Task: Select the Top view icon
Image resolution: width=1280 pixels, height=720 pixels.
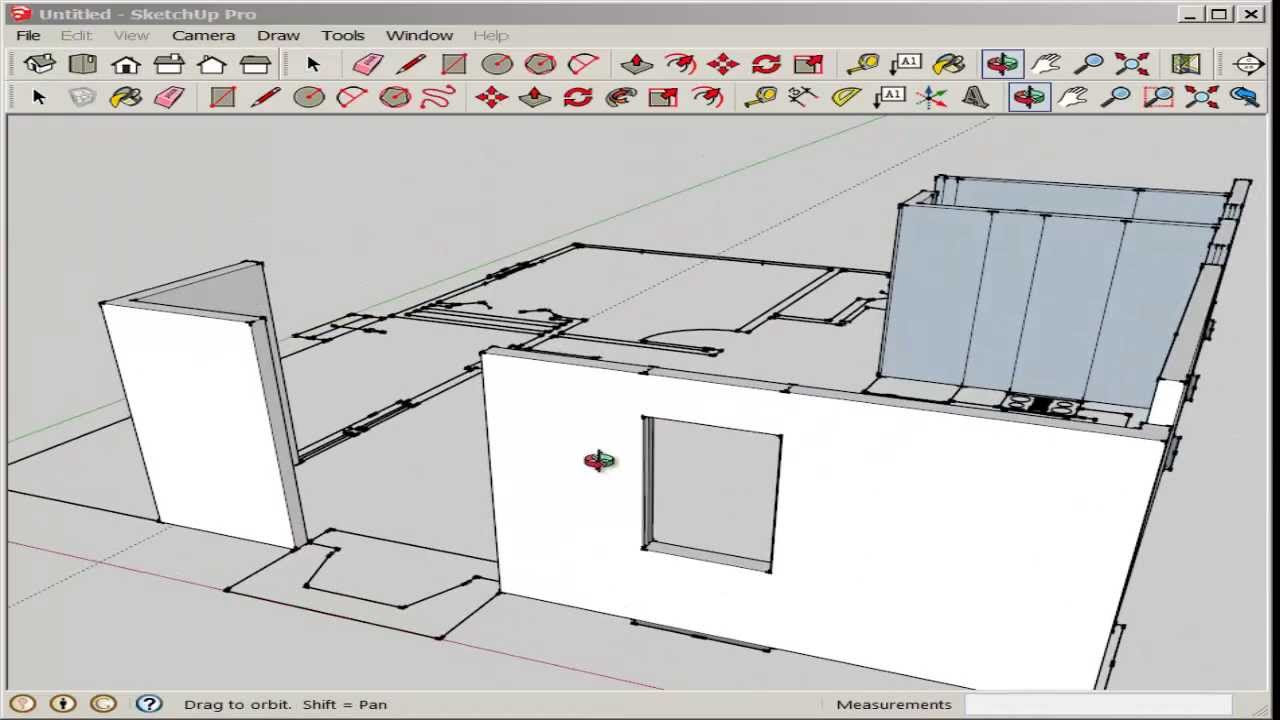Action: pyautogui.click(x=83, y=64)
